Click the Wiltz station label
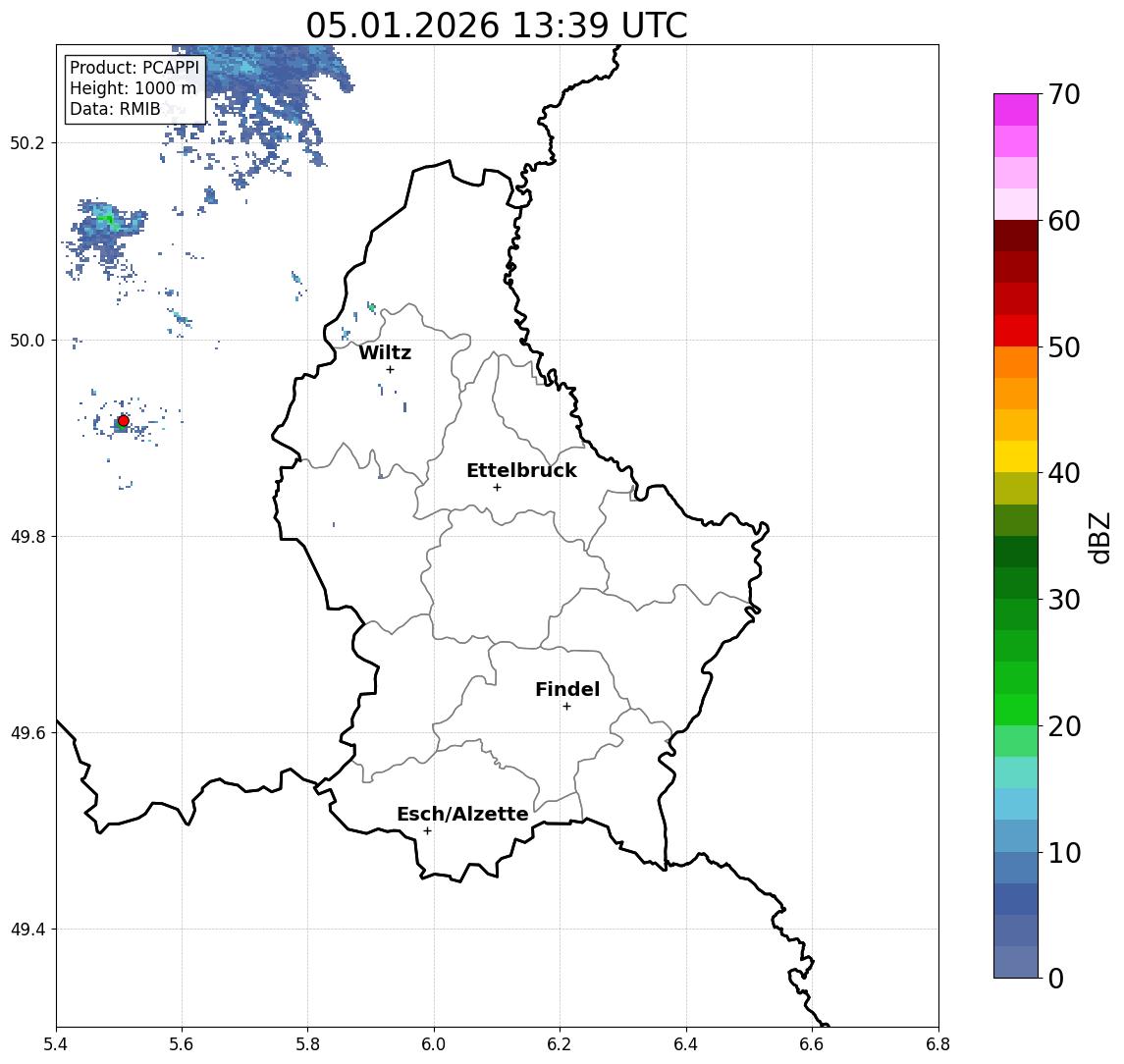The width and height of the screenshot is (1124, 1064). pos(385,352)
